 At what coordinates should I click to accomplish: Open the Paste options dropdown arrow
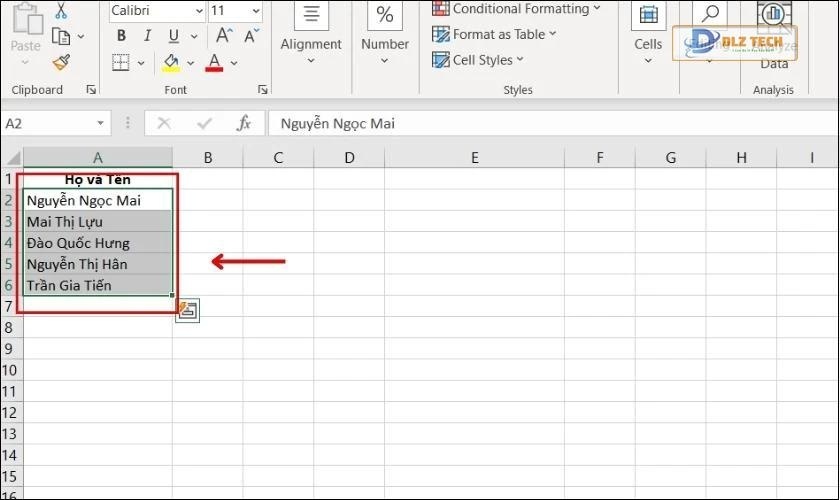point(26,62)
